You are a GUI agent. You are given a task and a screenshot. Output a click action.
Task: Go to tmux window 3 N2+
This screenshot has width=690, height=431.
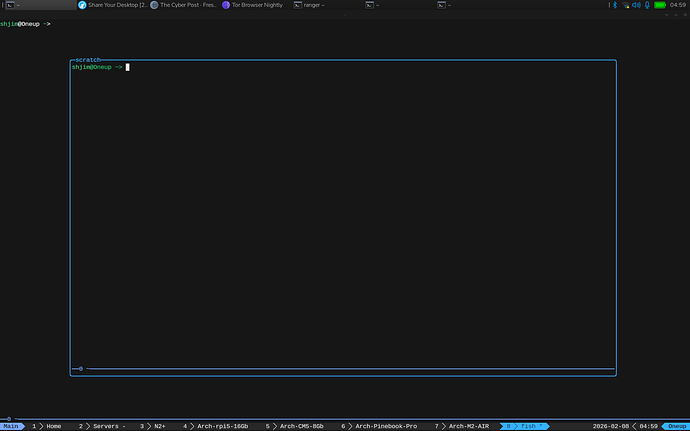coord(154,426)
